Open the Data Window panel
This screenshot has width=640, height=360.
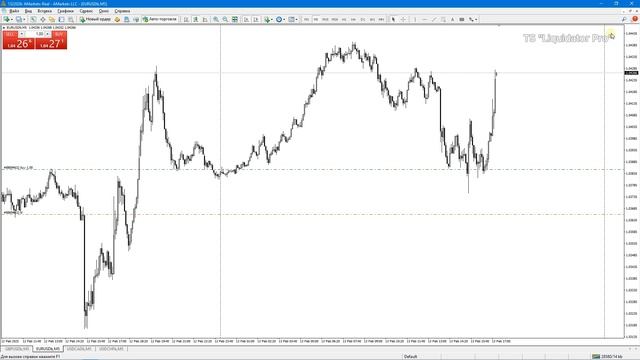pyautogui.click(x=42, y=19)
